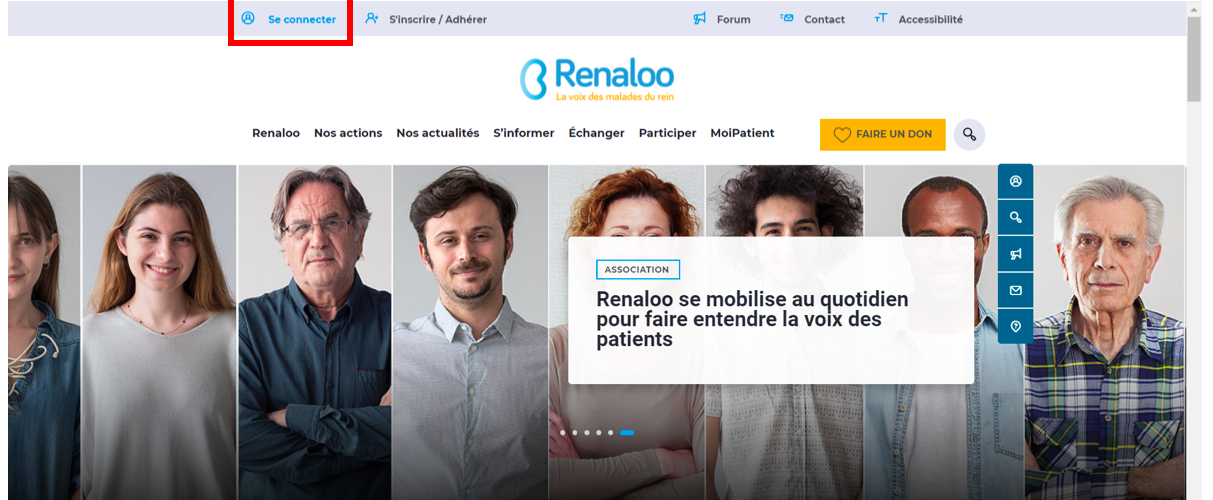
Task: Open the MoiPatient menu item
Action: 742,133
